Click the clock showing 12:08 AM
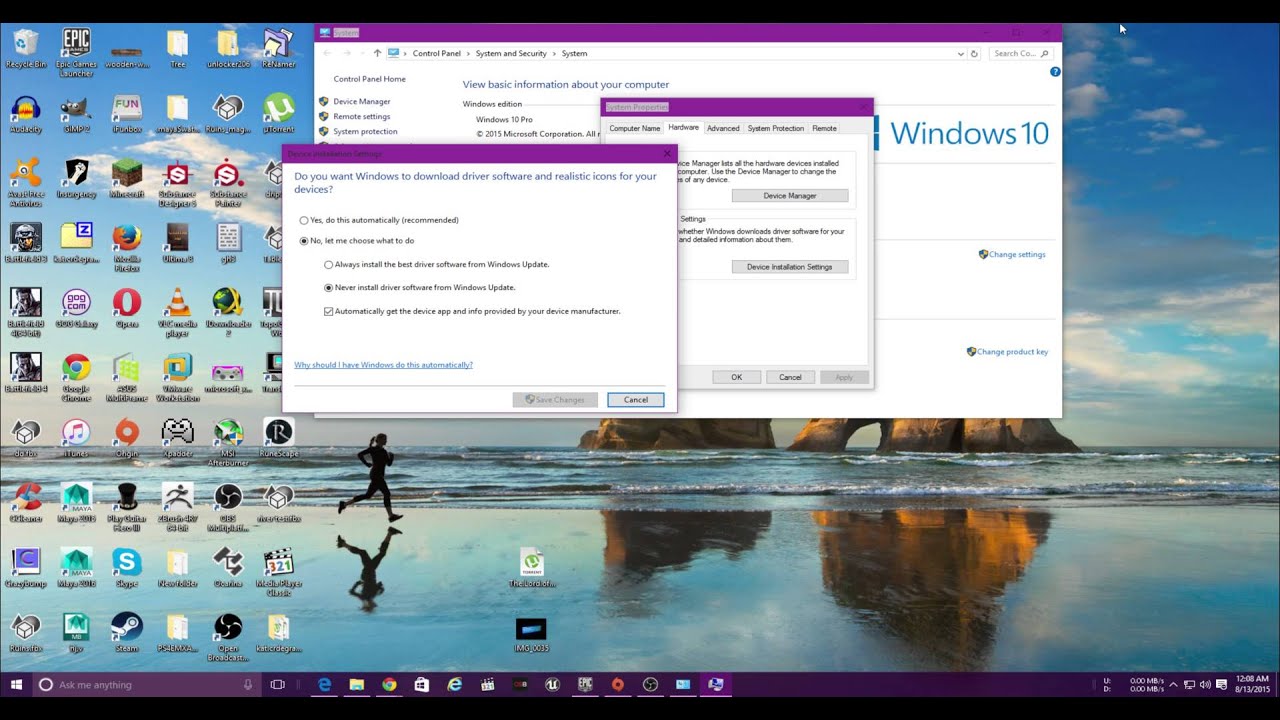 1252,685
